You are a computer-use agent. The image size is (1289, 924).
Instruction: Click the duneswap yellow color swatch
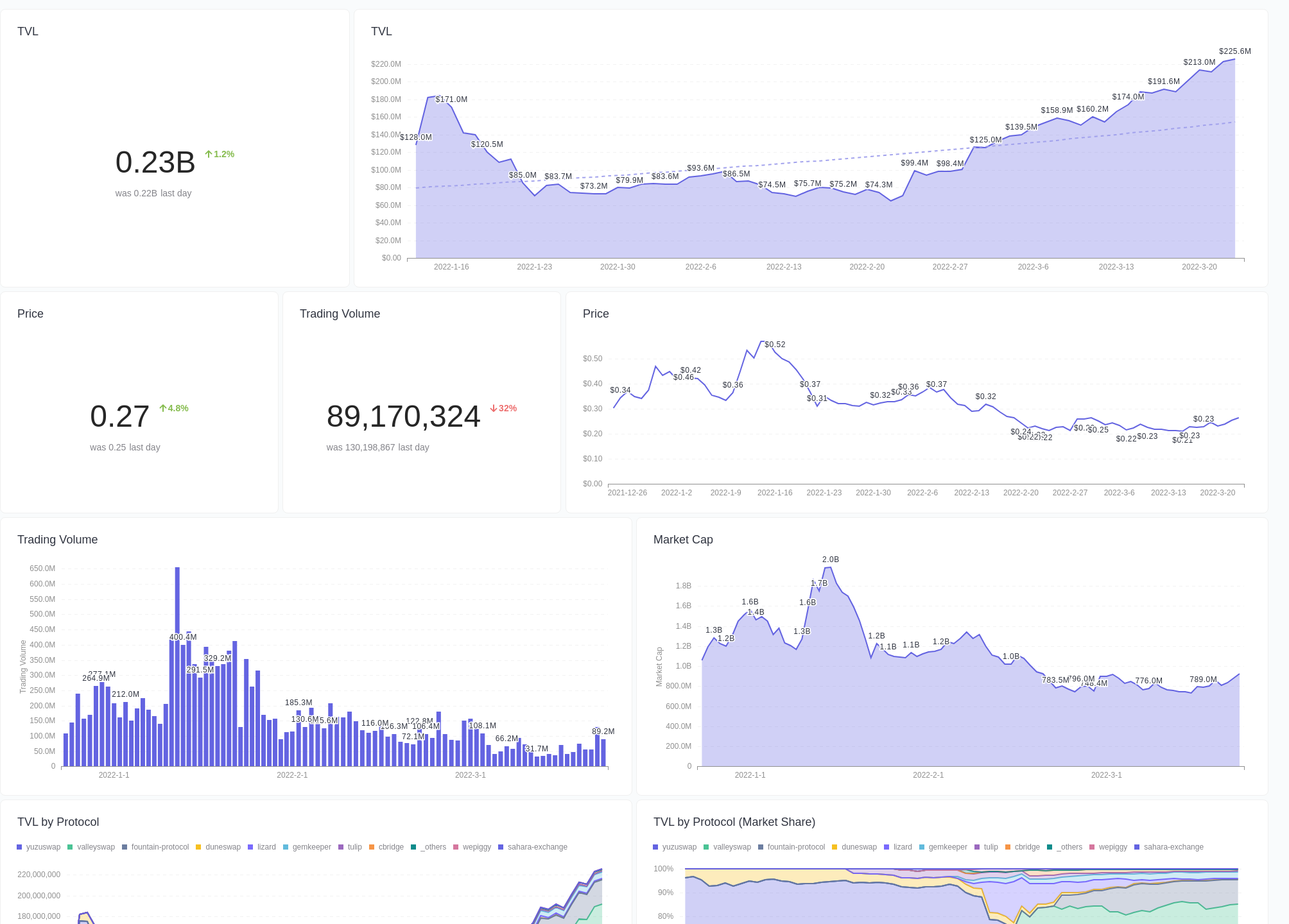[199, 847]
